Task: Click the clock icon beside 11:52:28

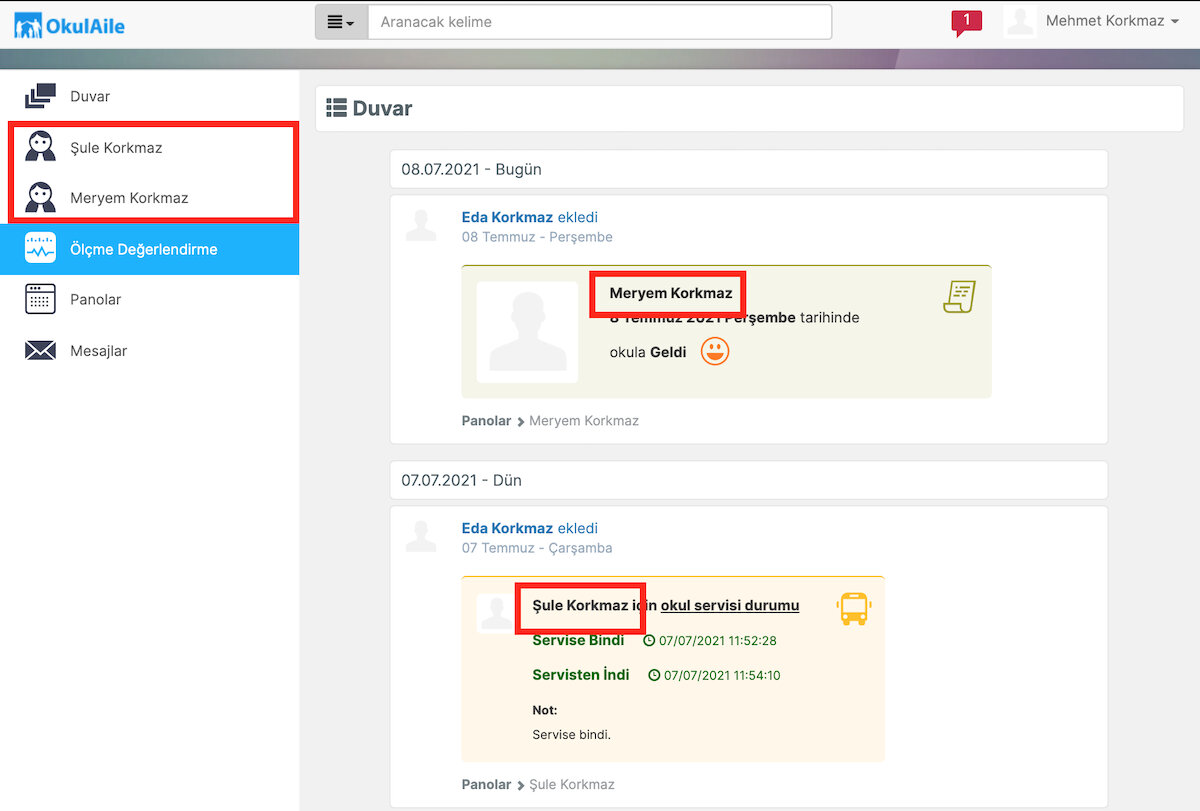Action: 649,640
